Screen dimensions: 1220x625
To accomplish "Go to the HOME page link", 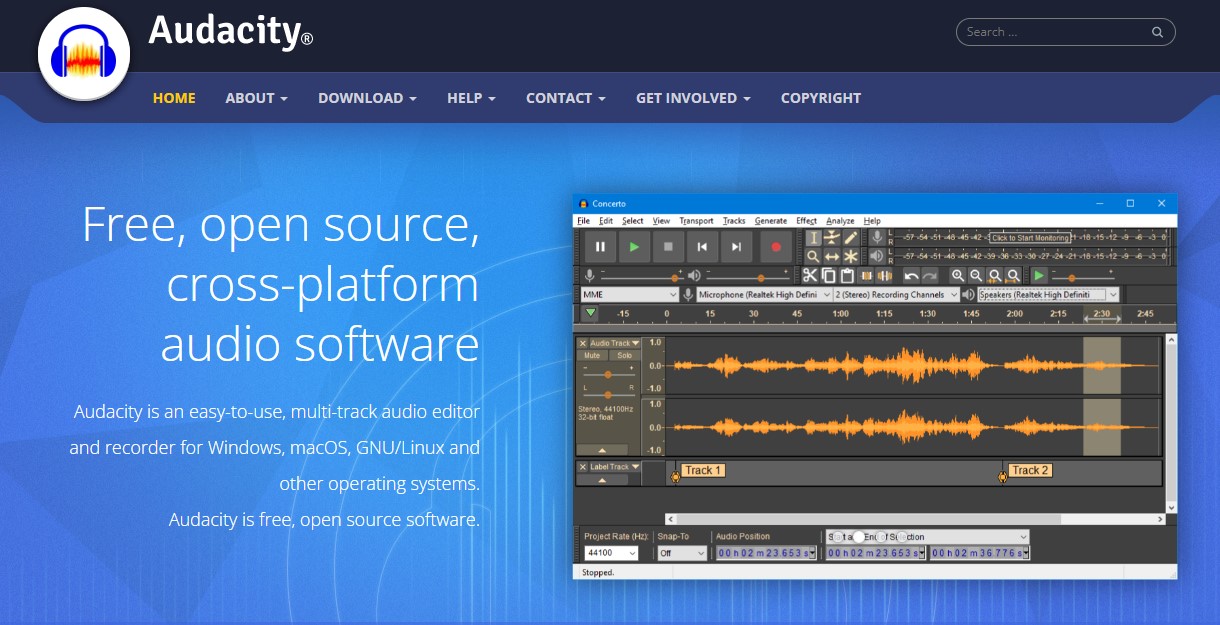I will click(x=174, y=98).
